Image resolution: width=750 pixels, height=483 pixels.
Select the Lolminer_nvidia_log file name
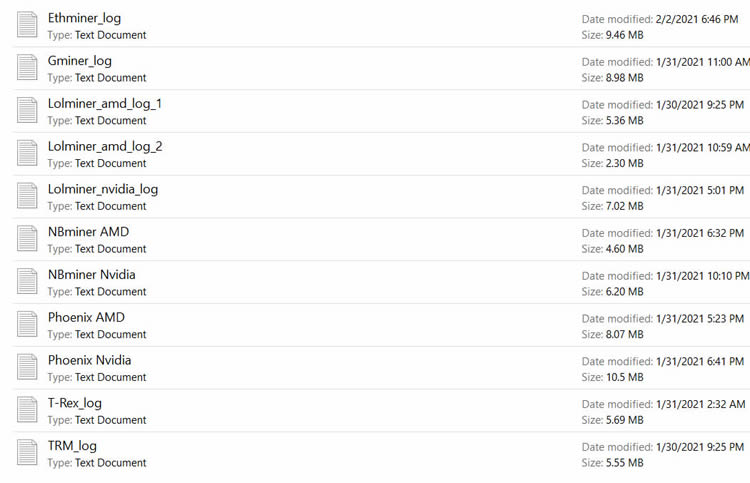coord(103,189)
